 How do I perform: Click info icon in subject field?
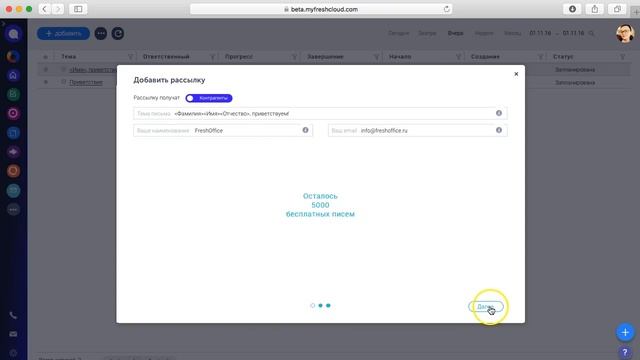[x=499, y=113]
